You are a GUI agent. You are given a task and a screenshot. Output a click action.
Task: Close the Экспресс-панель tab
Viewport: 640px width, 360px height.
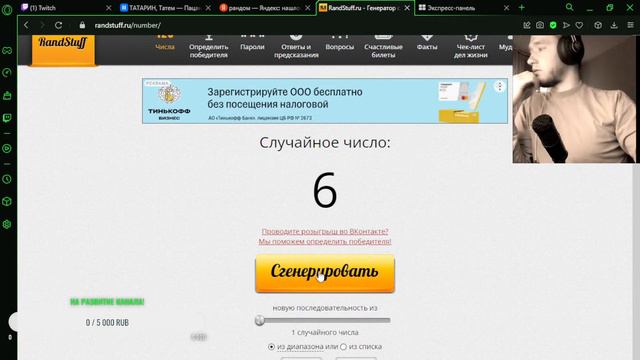(507, 8)
